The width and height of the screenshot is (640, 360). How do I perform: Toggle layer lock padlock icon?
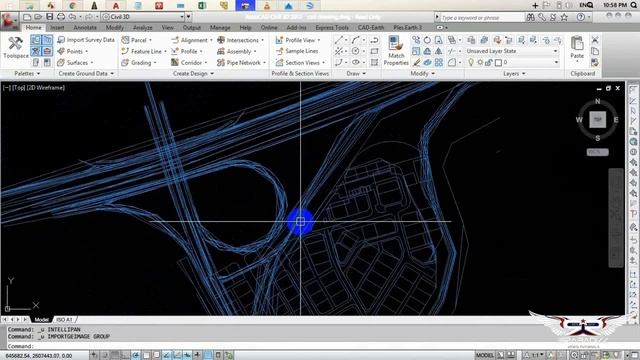[x=489, y=62]
